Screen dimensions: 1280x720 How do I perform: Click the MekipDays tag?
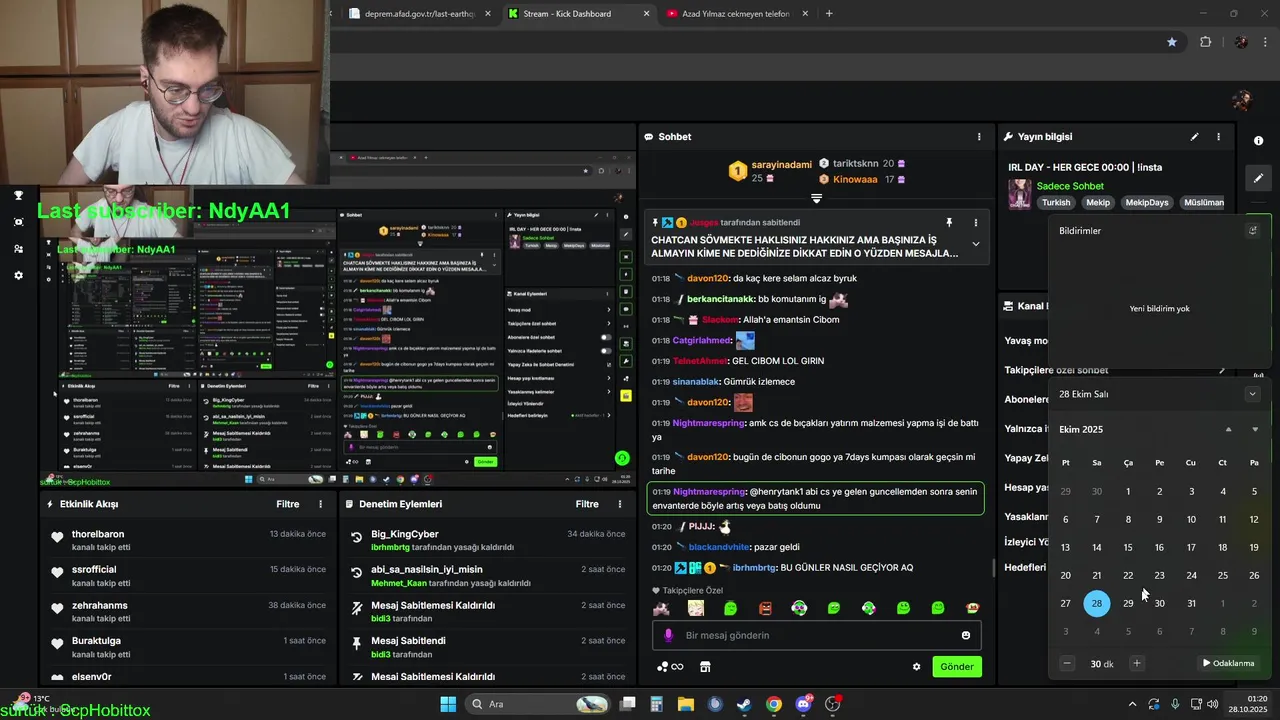[x=1147, y=203]
